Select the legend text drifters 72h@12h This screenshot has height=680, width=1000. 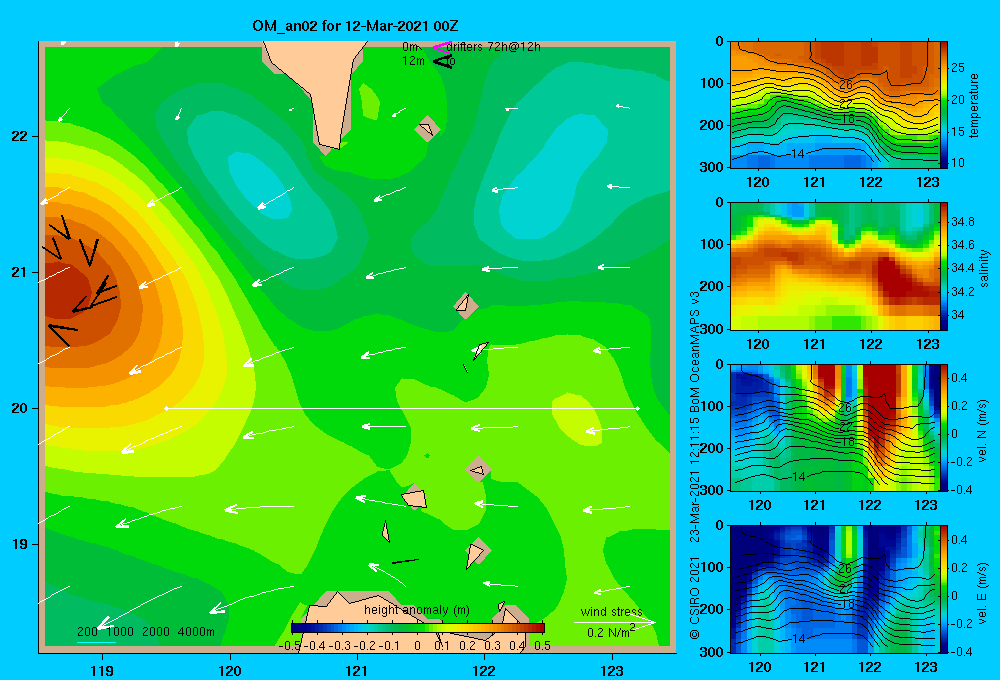(494, 47)
